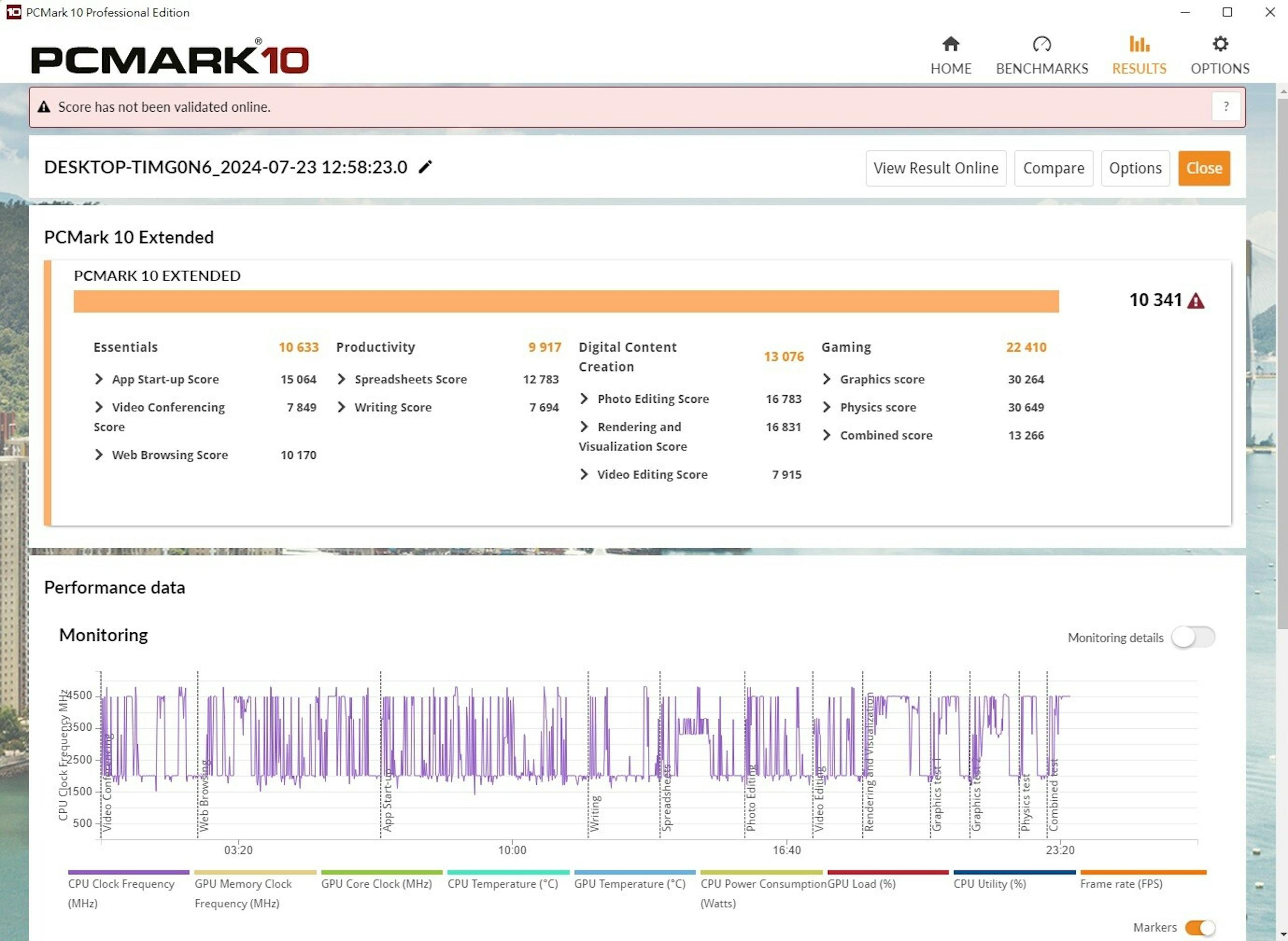Minimize the PCMark window
The width and height of the screenshot is (1288, 941).
point(1185,12)
